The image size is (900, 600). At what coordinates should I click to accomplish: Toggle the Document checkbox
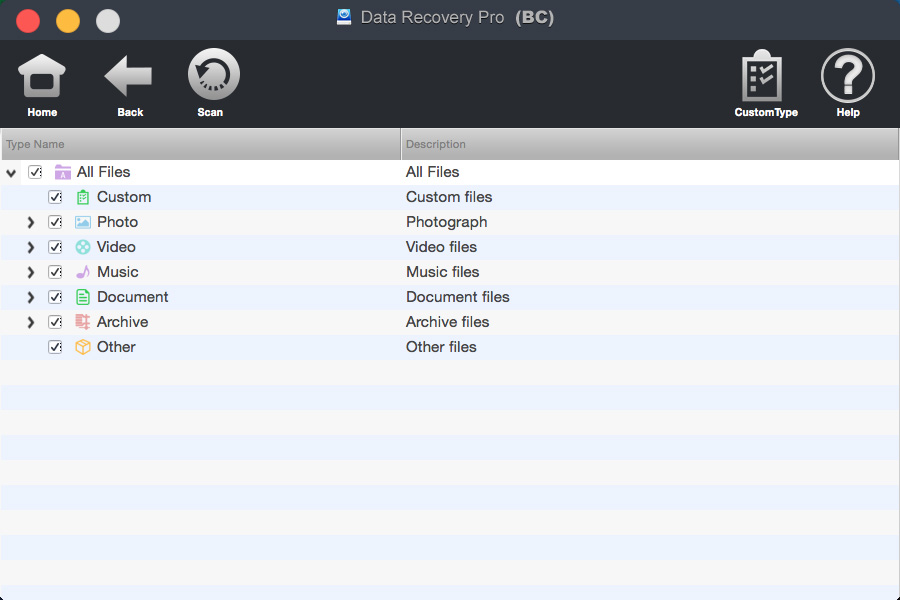(x=55, y=297)
